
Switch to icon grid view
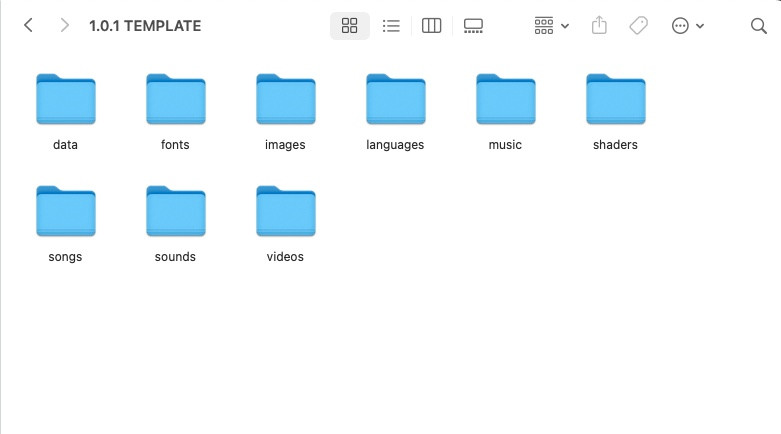coord(350,26)
